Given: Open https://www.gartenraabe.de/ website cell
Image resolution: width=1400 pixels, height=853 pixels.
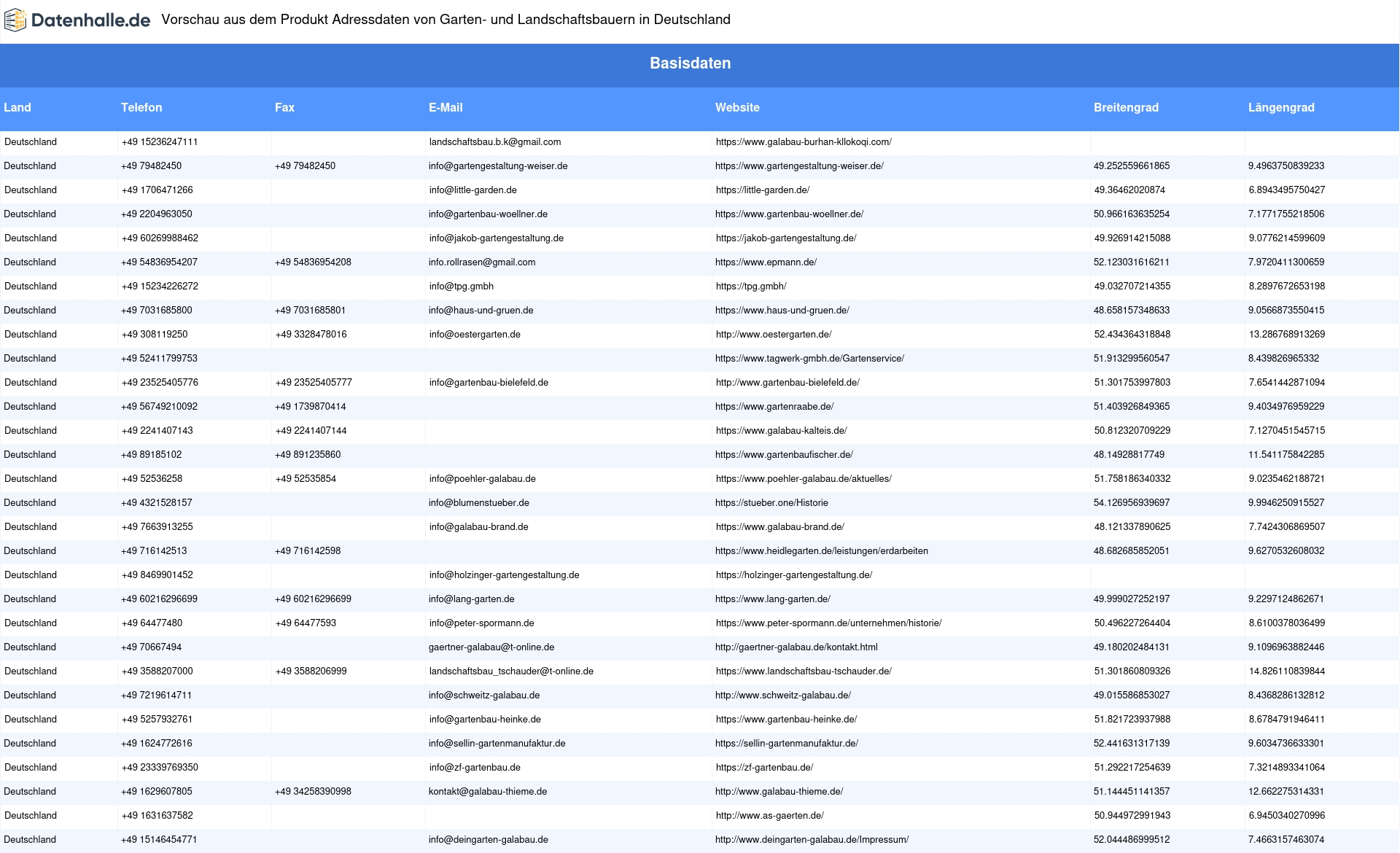Looking at the screenshot, I should click(x=774, y=407).
